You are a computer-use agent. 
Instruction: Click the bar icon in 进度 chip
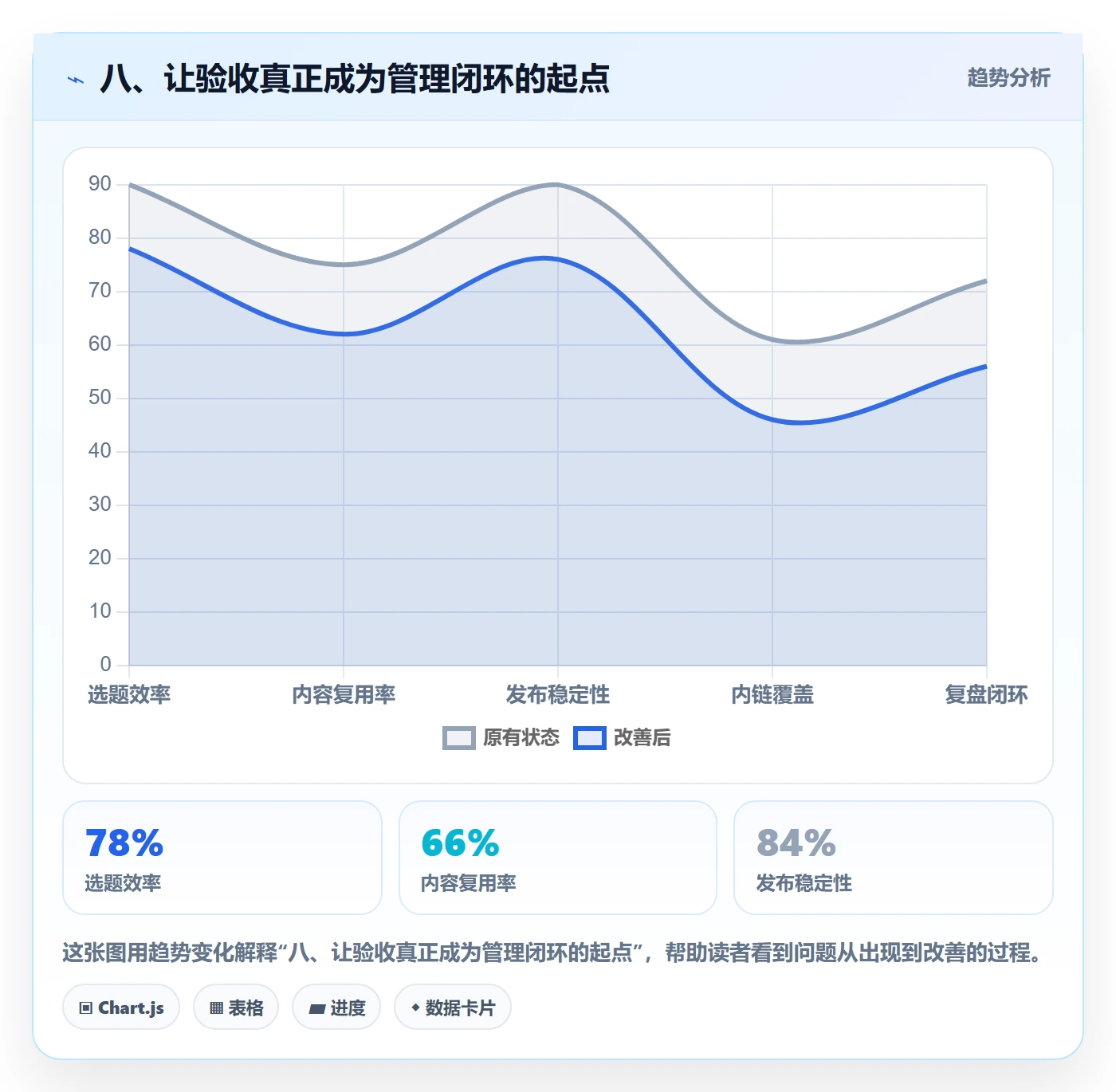pyautogui.click(x=316, y=1009)
